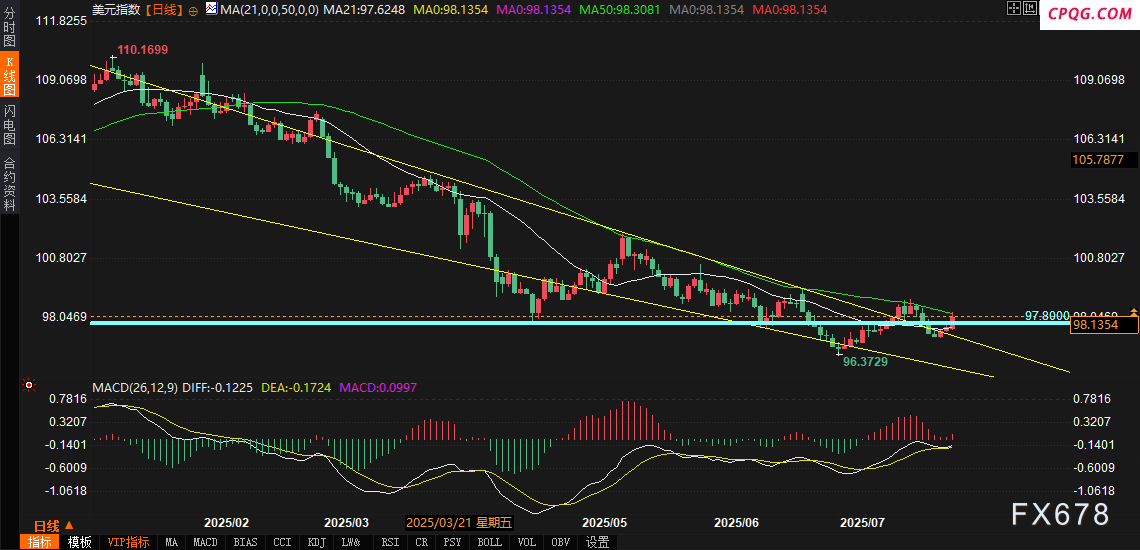
Task: Select the 指标 tab at bottom
Action: pos(40,542)
